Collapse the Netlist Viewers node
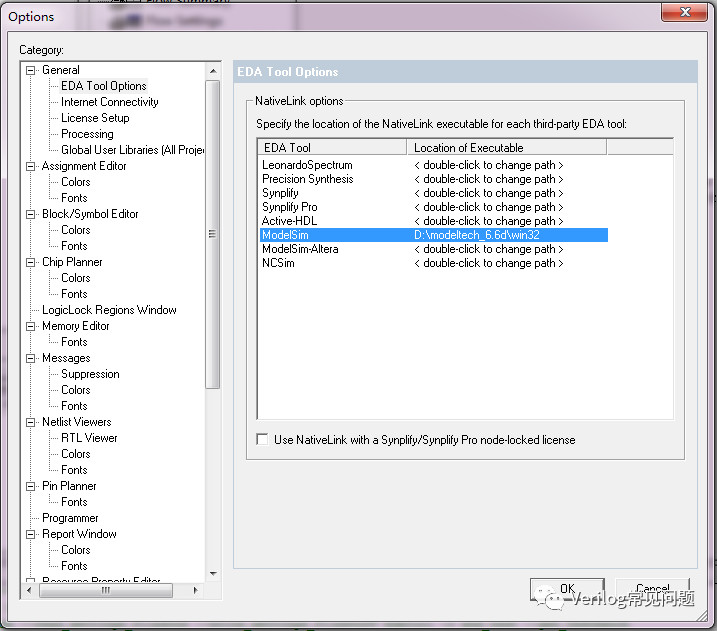Viewport: 717px width, 631px height. pos(31,422)
